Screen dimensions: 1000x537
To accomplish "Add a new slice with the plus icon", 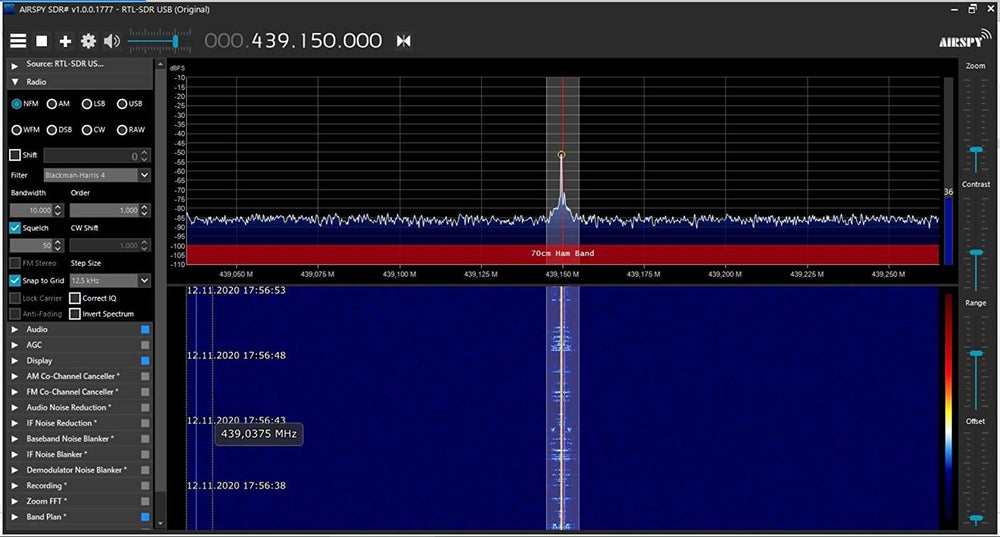I will tap(65, 41).
